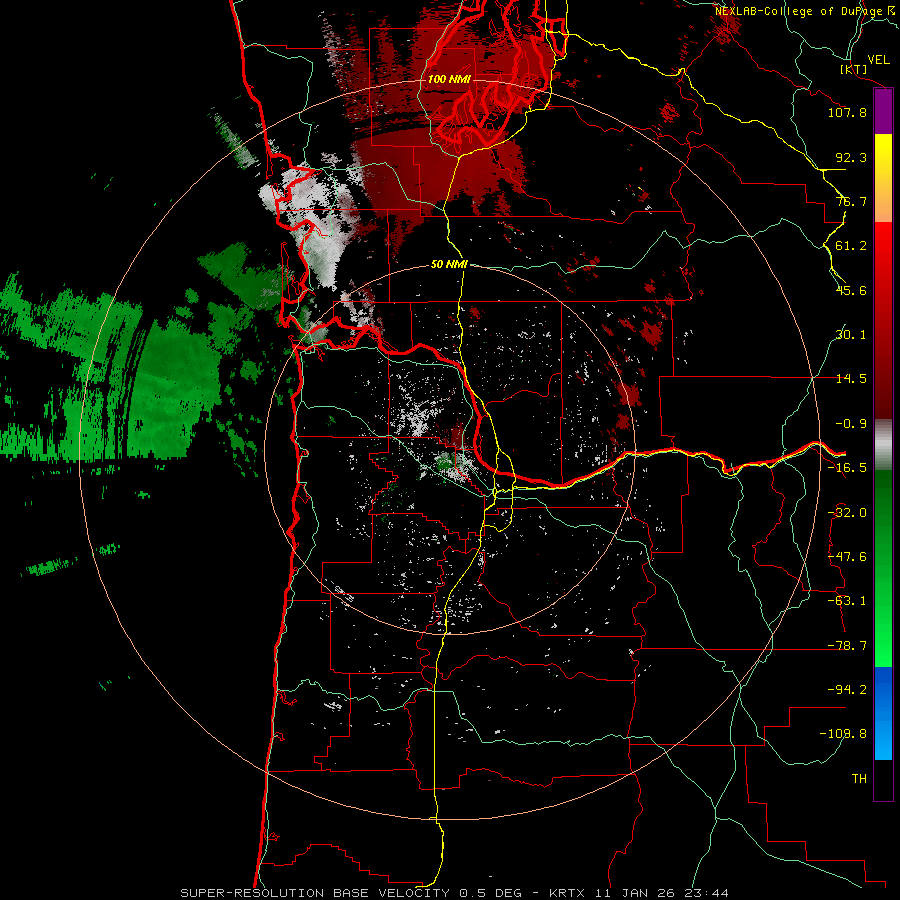Click the 30.1 velocity scale value
The height and width of the screenshot is (900, 900).
pos(851,335)
